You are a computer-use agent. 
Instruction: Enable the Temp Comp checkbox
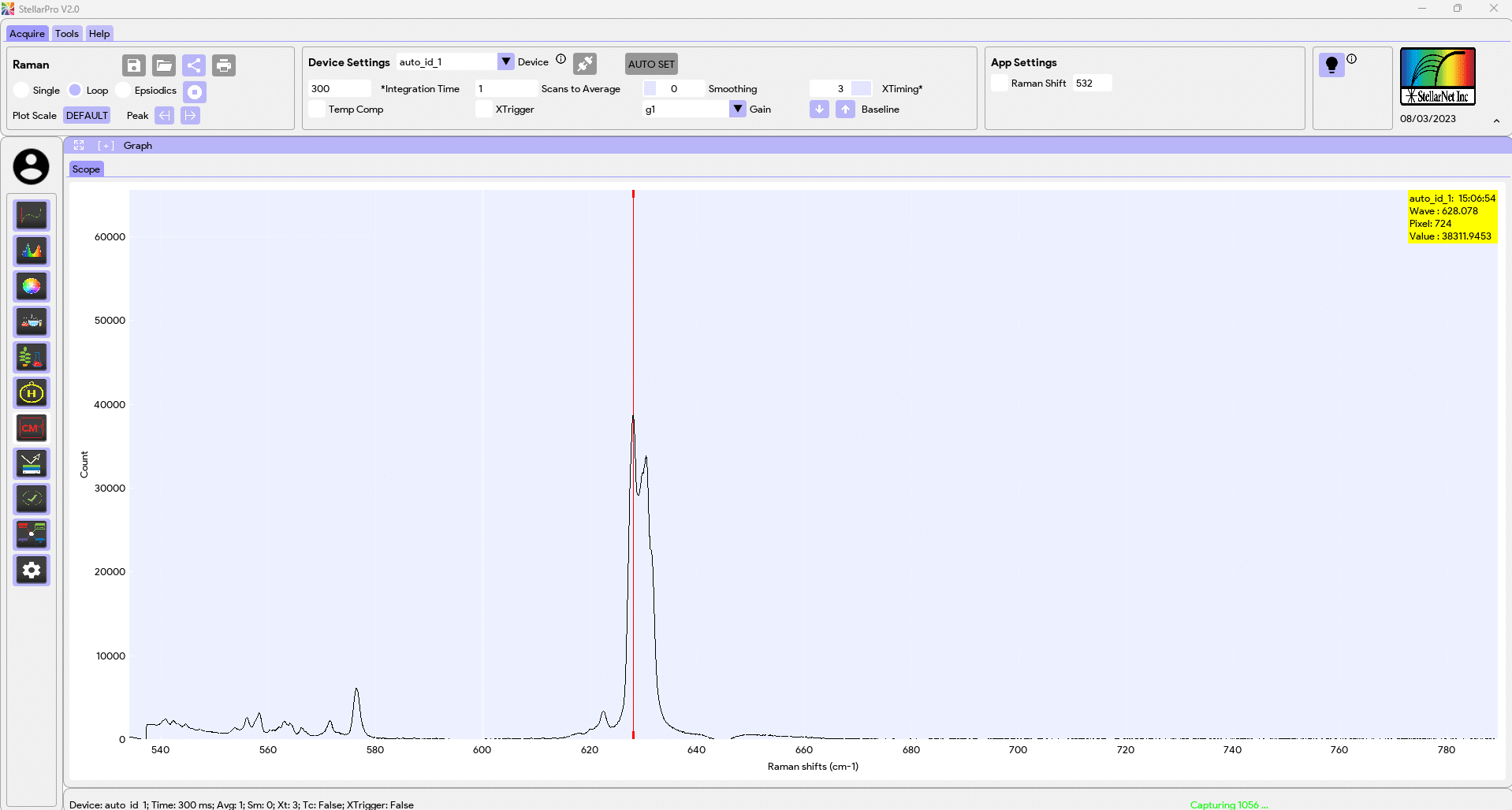pos(317,110)
